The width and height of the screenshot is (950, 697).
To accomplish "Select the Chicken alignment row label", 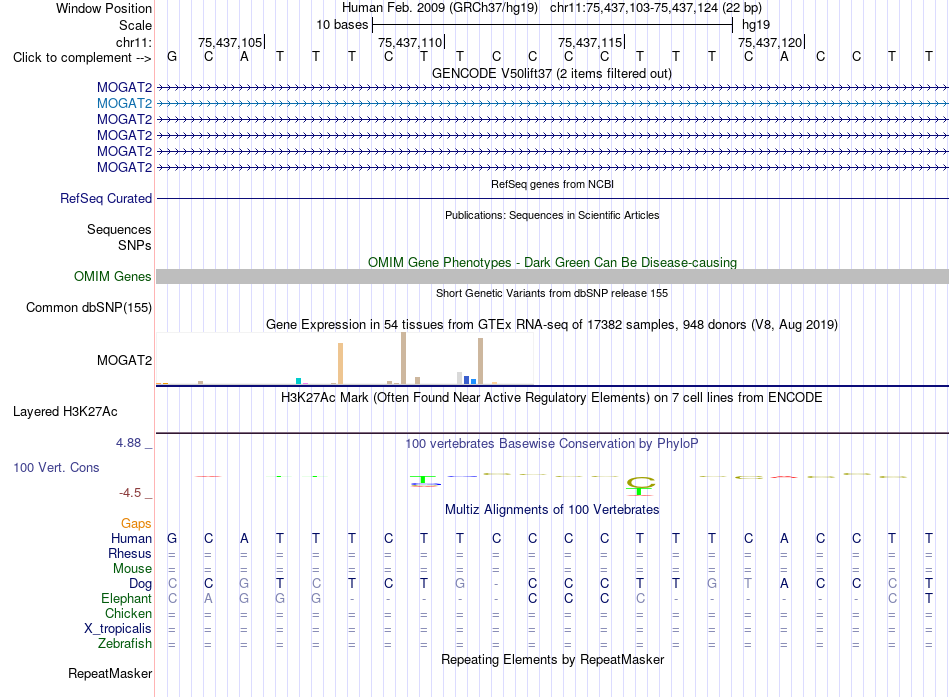I will (128, 613).
